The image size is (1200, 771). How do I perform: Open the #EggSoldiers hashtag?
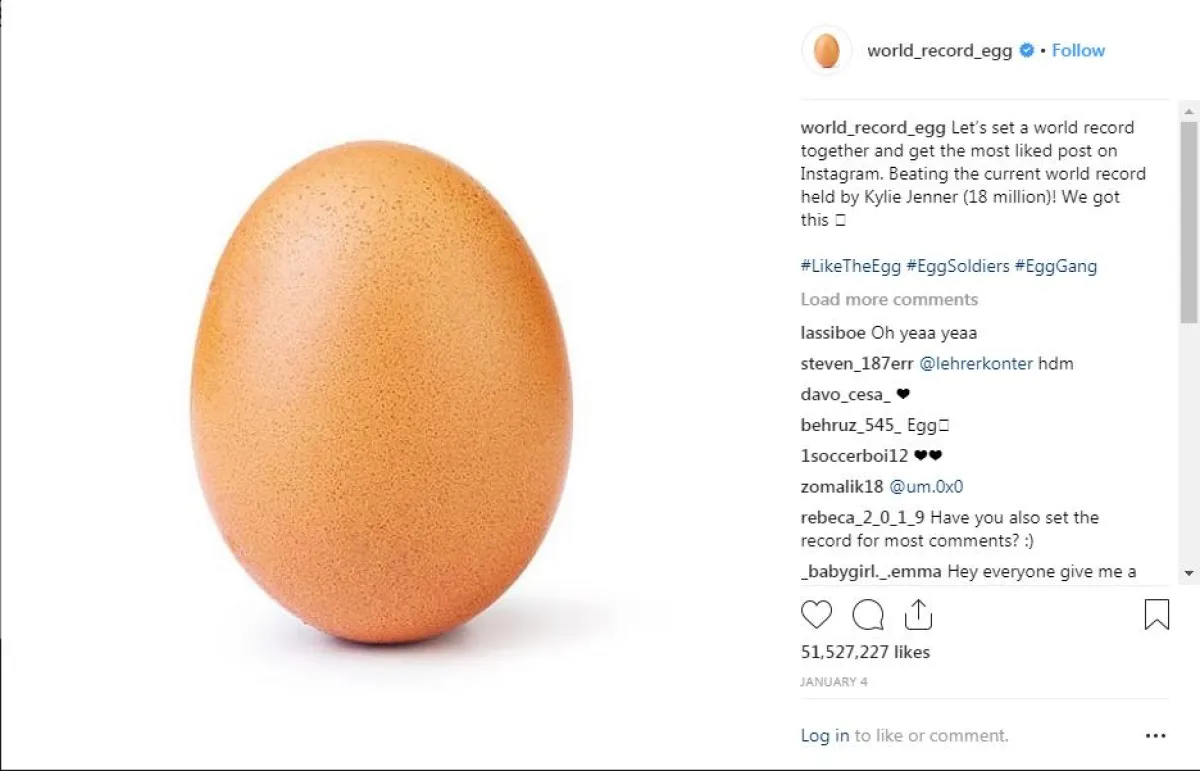tap(957, 266)
